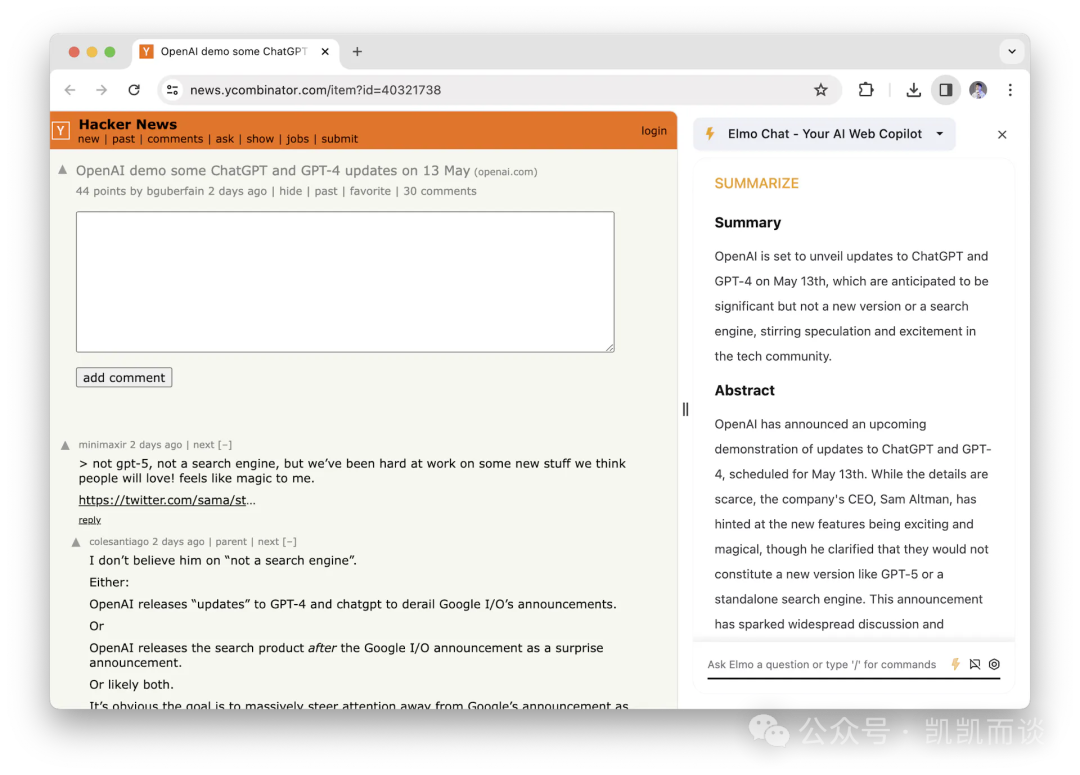Image resolution: width=1080 pixels, height=775 pixels.
Task: Click the lightning icon in Elmo input bar
Action: tap(955, 664)
